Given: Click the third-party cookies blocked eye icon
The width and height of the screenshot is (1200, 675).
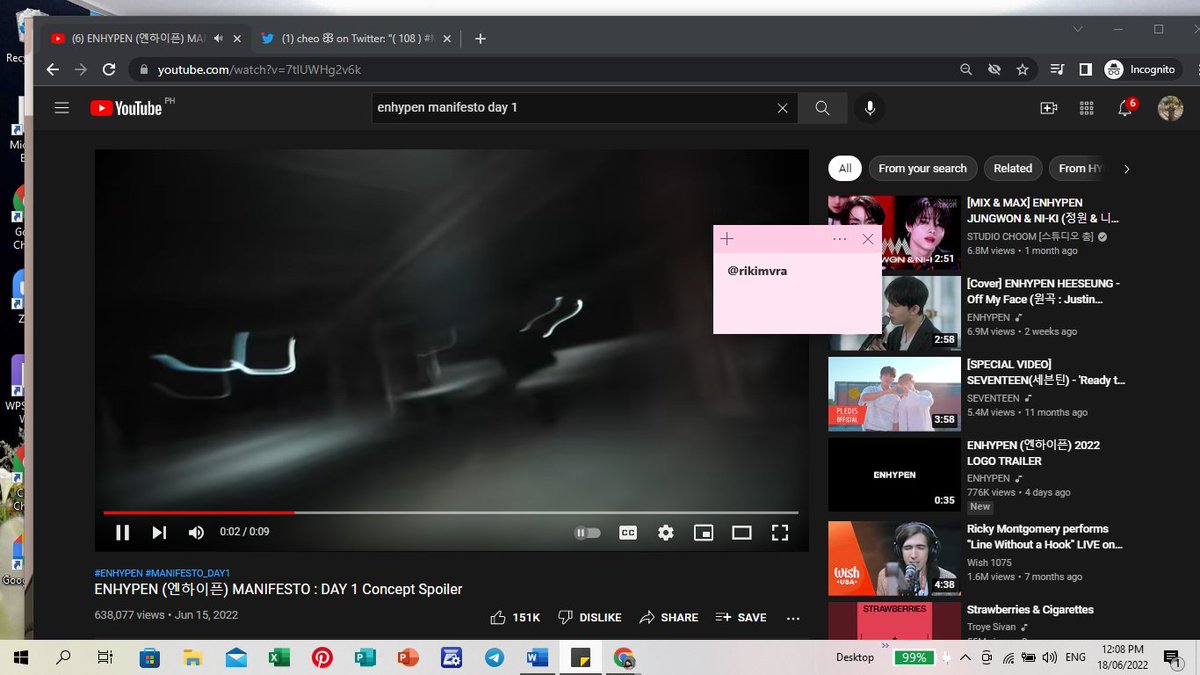Looking at the screenshot, I should coord(994,70).
